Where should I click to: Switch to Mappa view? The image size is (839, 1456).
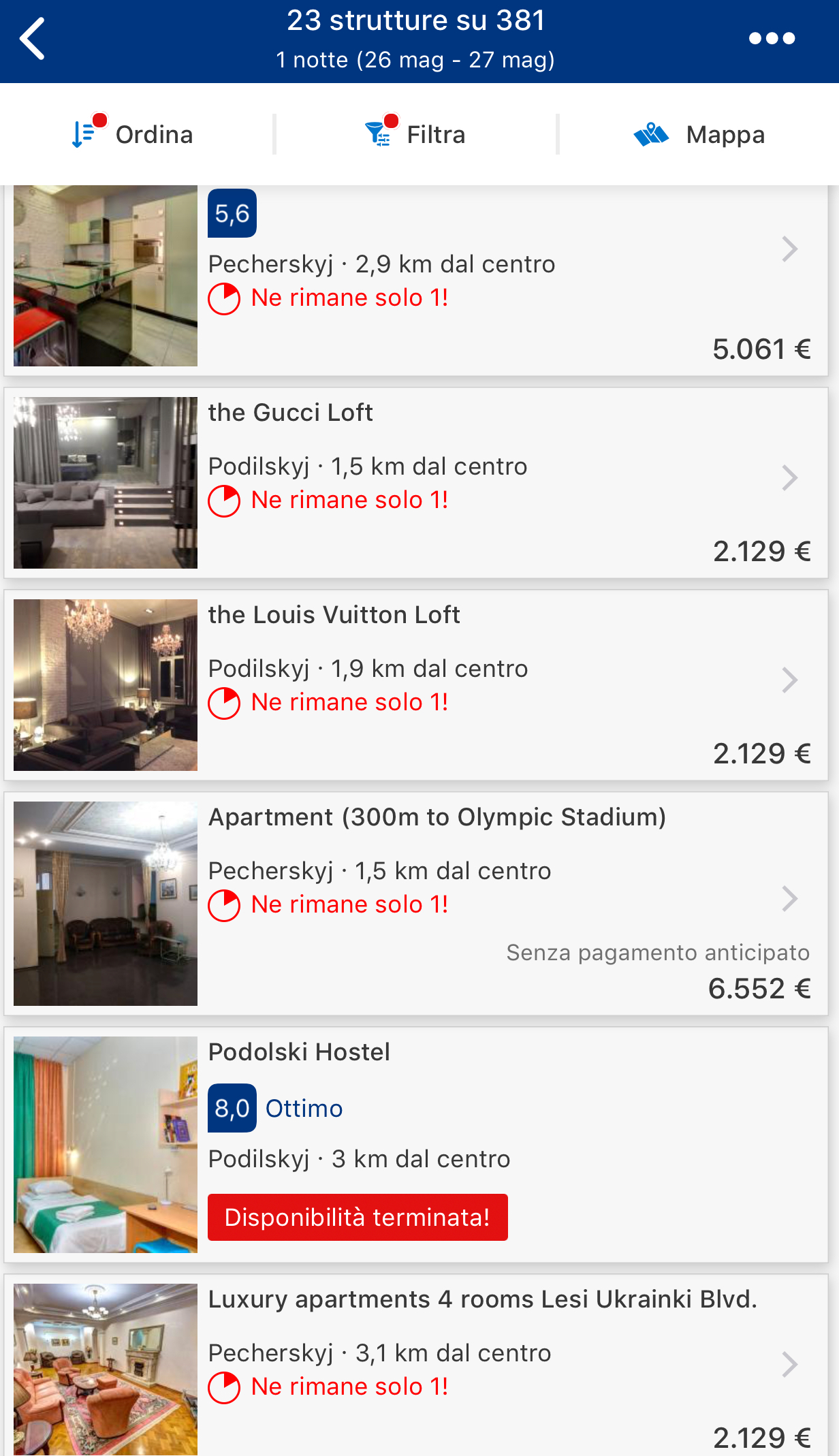pyautogui.click(x=725, y=135)
